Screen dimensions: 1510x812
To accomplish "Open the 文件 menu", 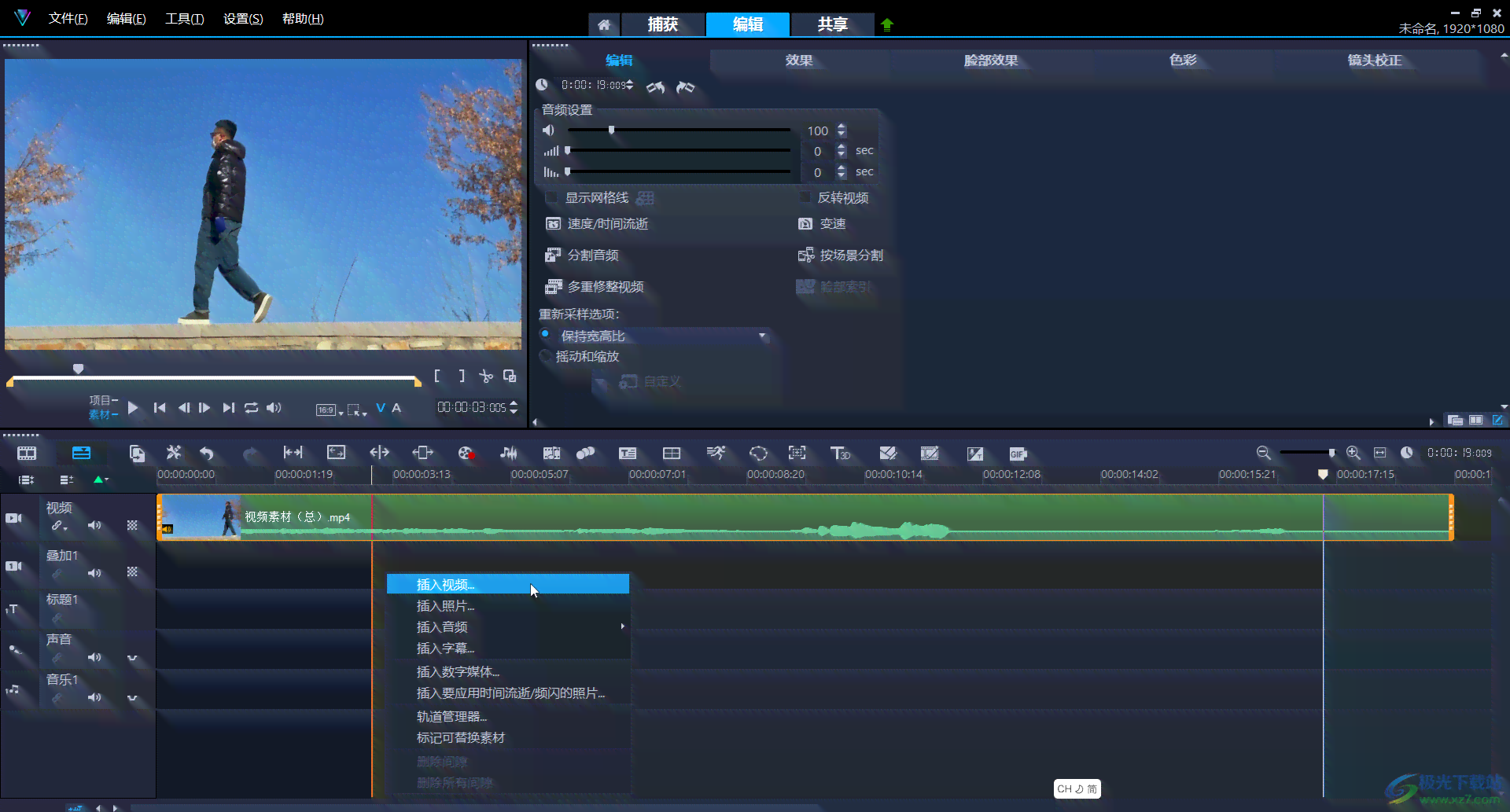I will point(68,19).
